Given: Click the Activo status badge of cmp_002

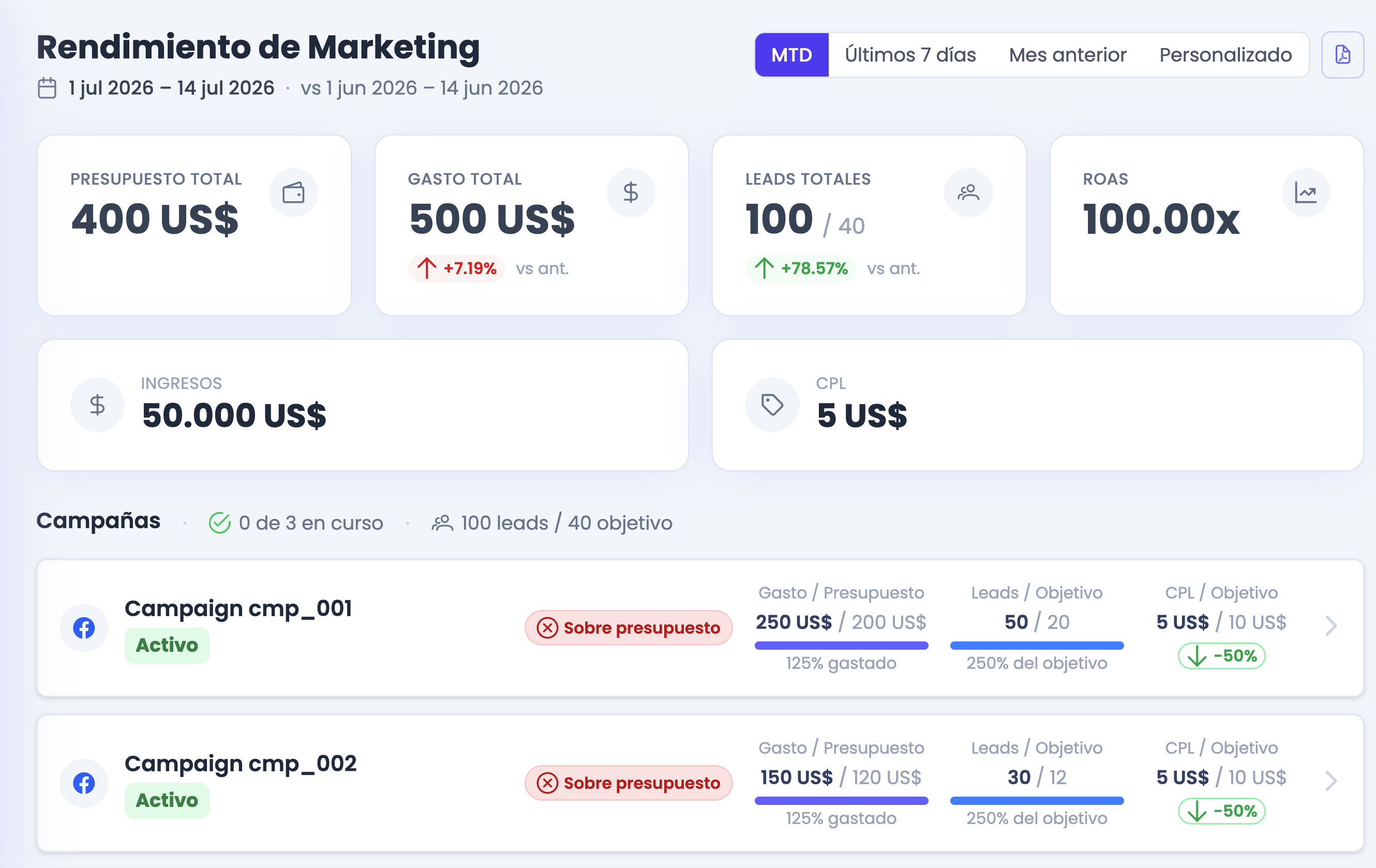Looking at the screenshot, I should [x=167, y=801].
